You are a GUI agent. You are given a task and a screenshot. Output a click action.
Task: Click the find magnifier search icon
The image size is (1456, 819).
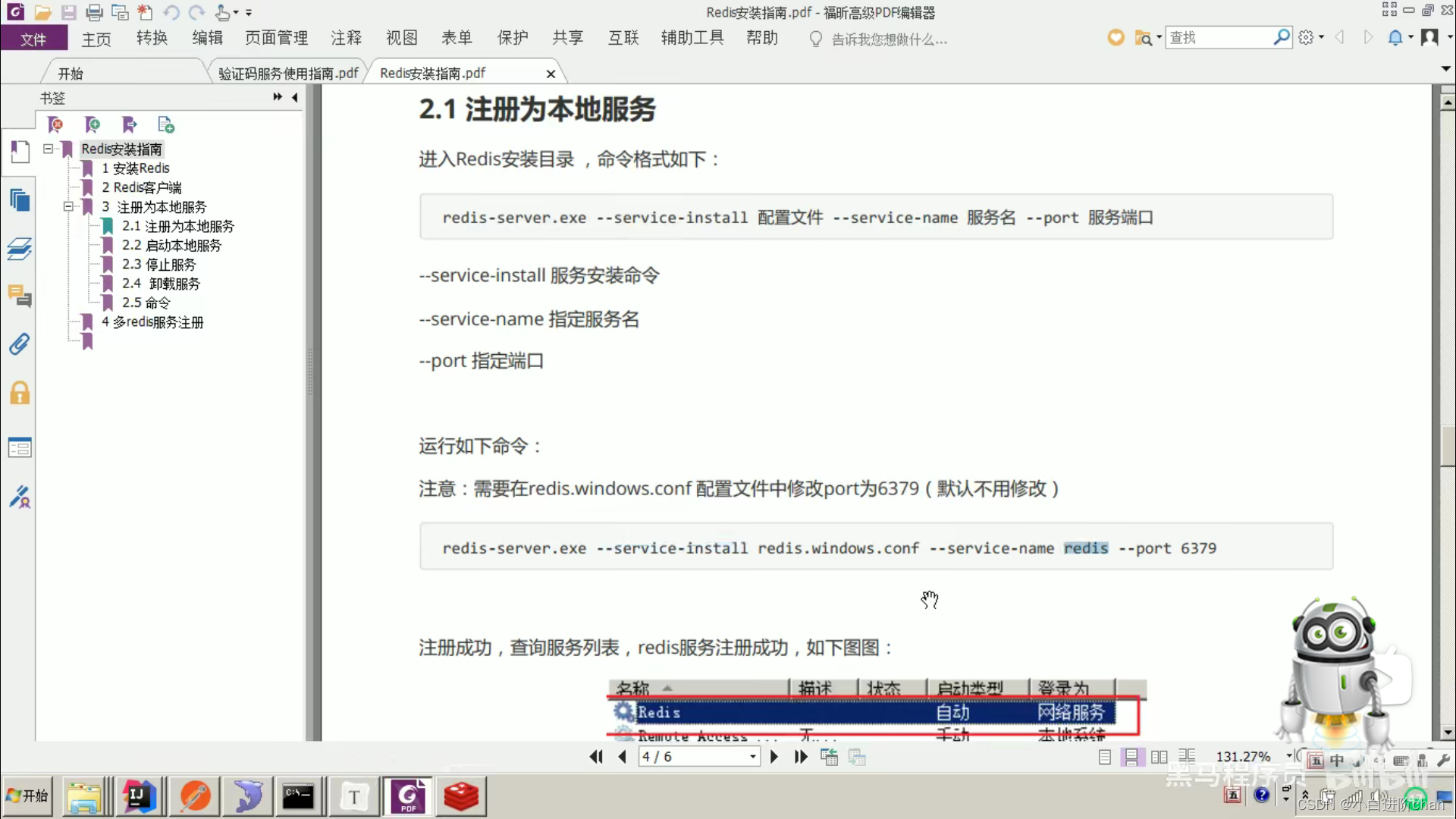click(x=1281, y=37)
